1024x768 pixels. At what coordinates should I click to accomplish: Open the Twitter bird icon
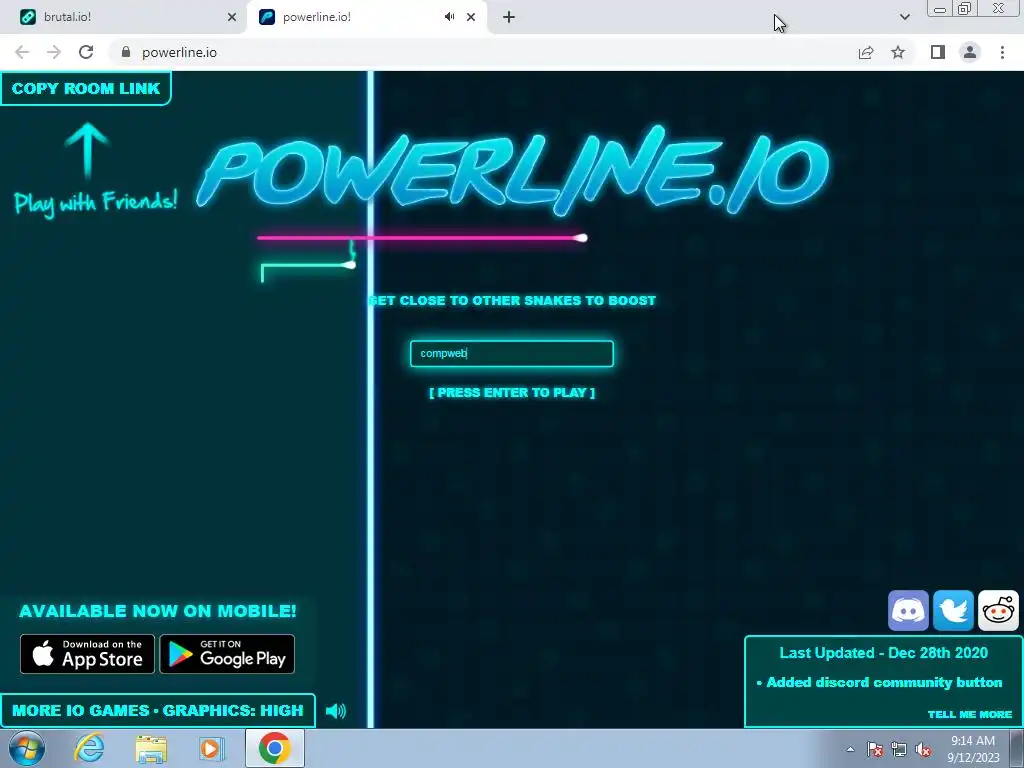point(953,611)
